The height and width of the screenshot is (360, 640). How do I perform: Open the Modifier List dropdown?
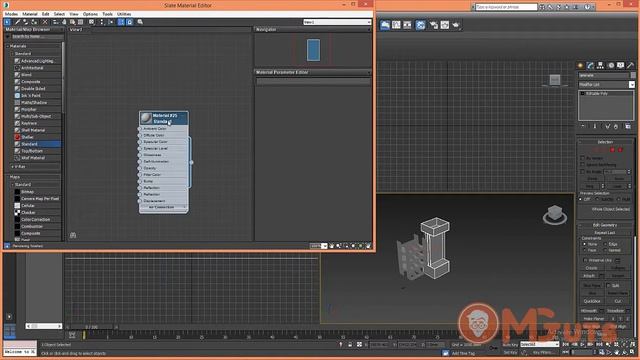point(631,84)
